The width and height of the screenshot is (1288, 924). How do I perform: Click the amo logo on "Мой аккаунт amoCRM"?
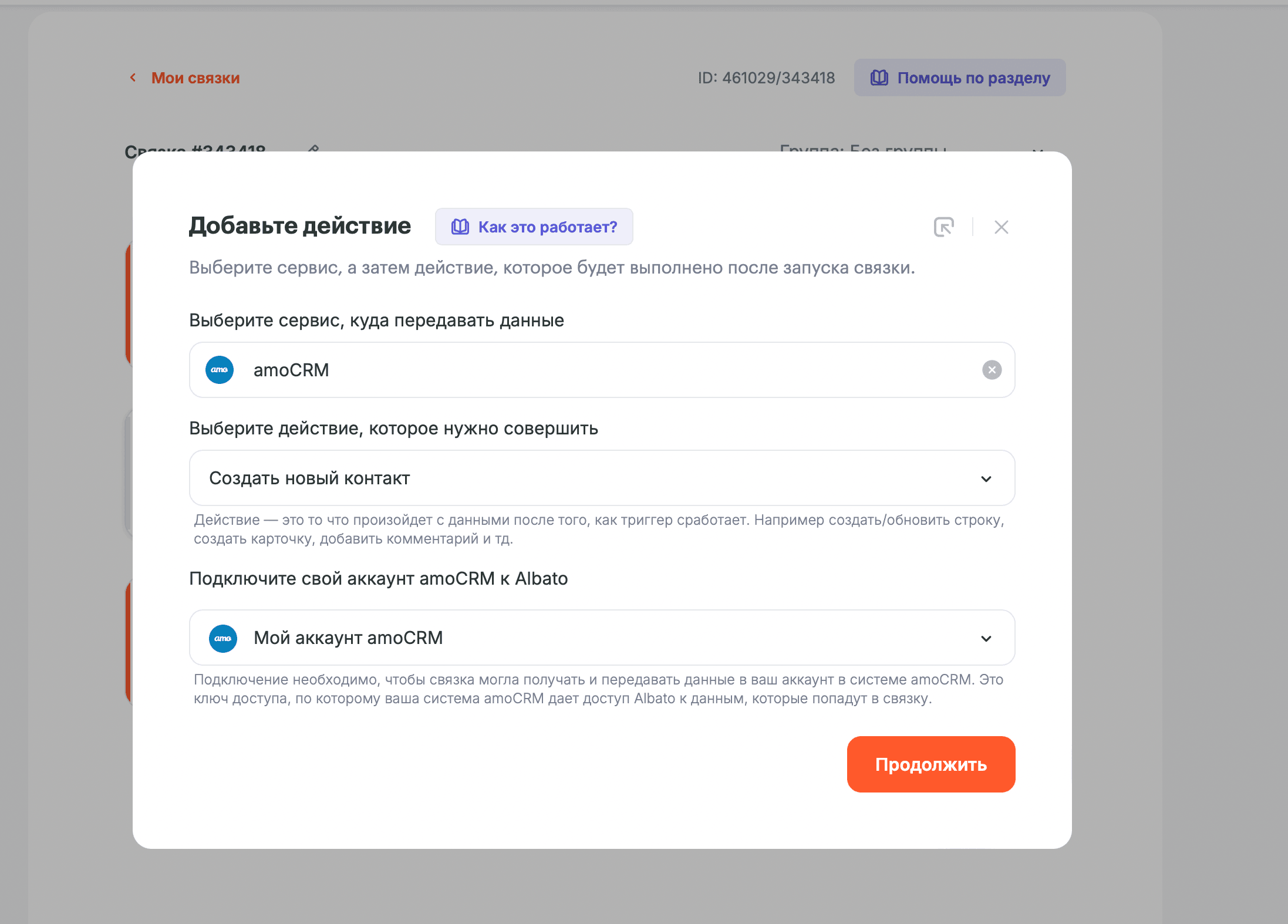coord(223,638)
